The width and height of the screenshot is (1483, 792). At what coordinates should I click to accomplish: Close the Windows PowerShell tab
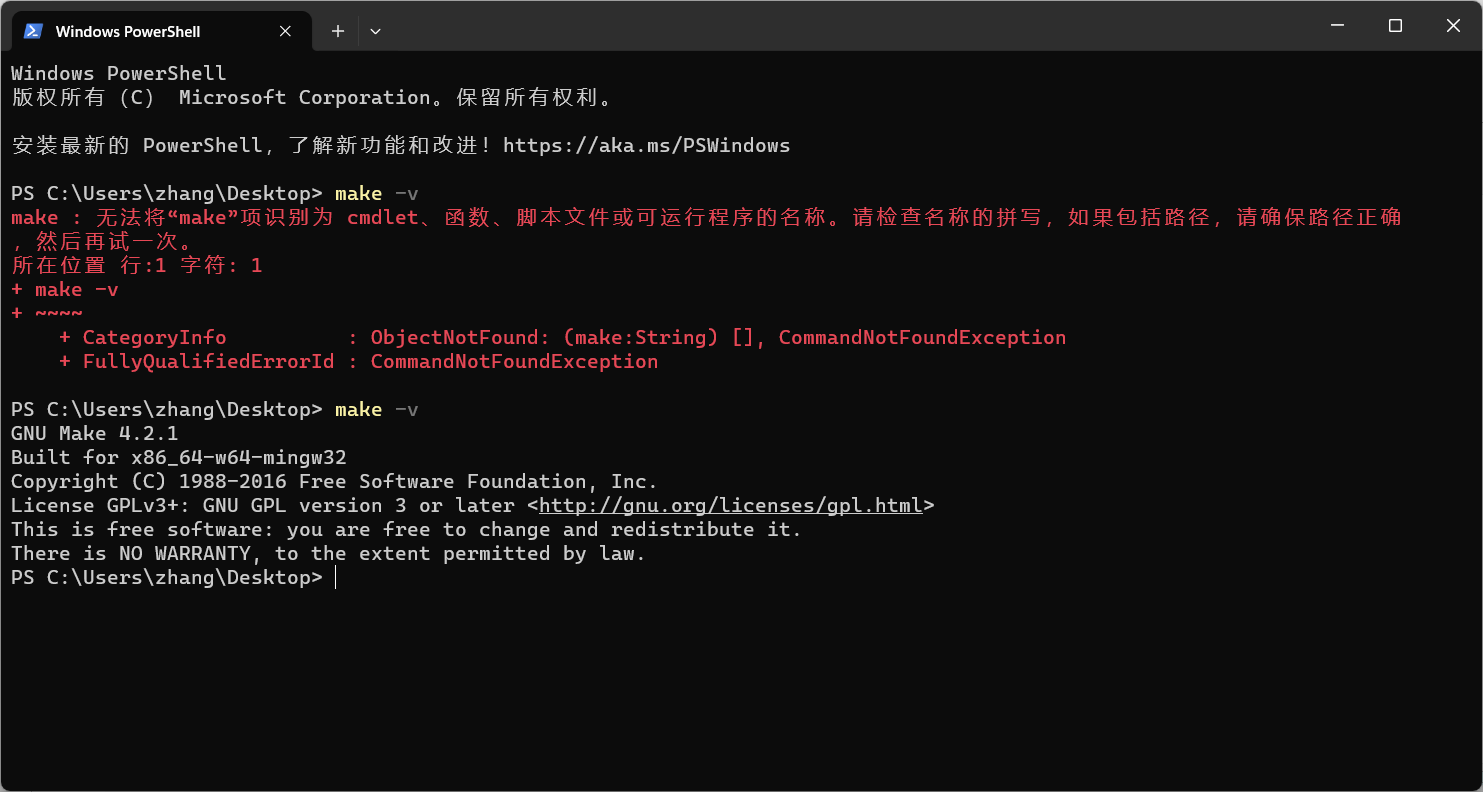(x=285, y=31)
